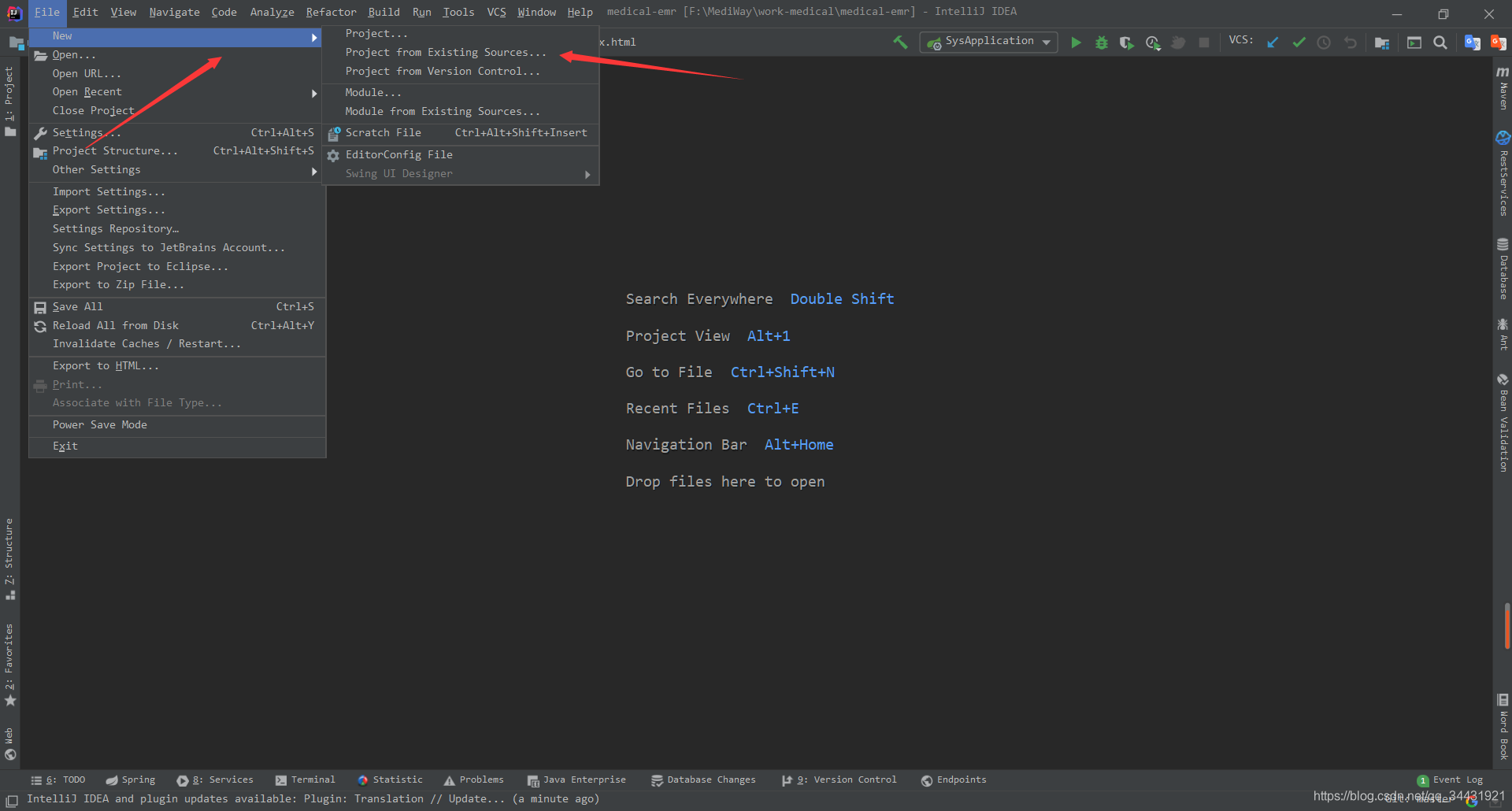
Task: Open the Problems tool tab
Action: (473, 780)
